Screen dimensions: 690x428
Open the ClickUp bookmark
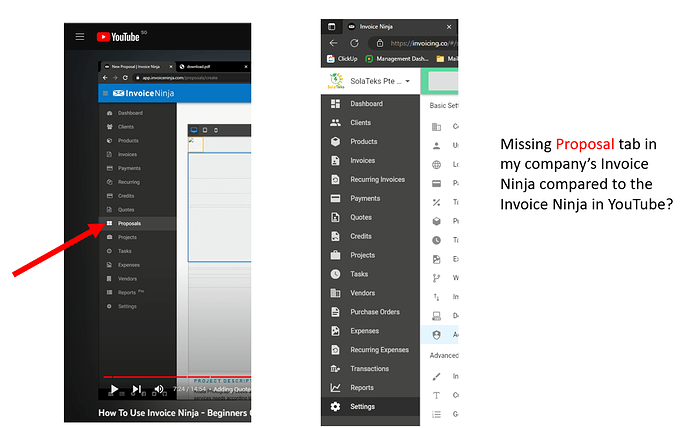pos(342,59)
